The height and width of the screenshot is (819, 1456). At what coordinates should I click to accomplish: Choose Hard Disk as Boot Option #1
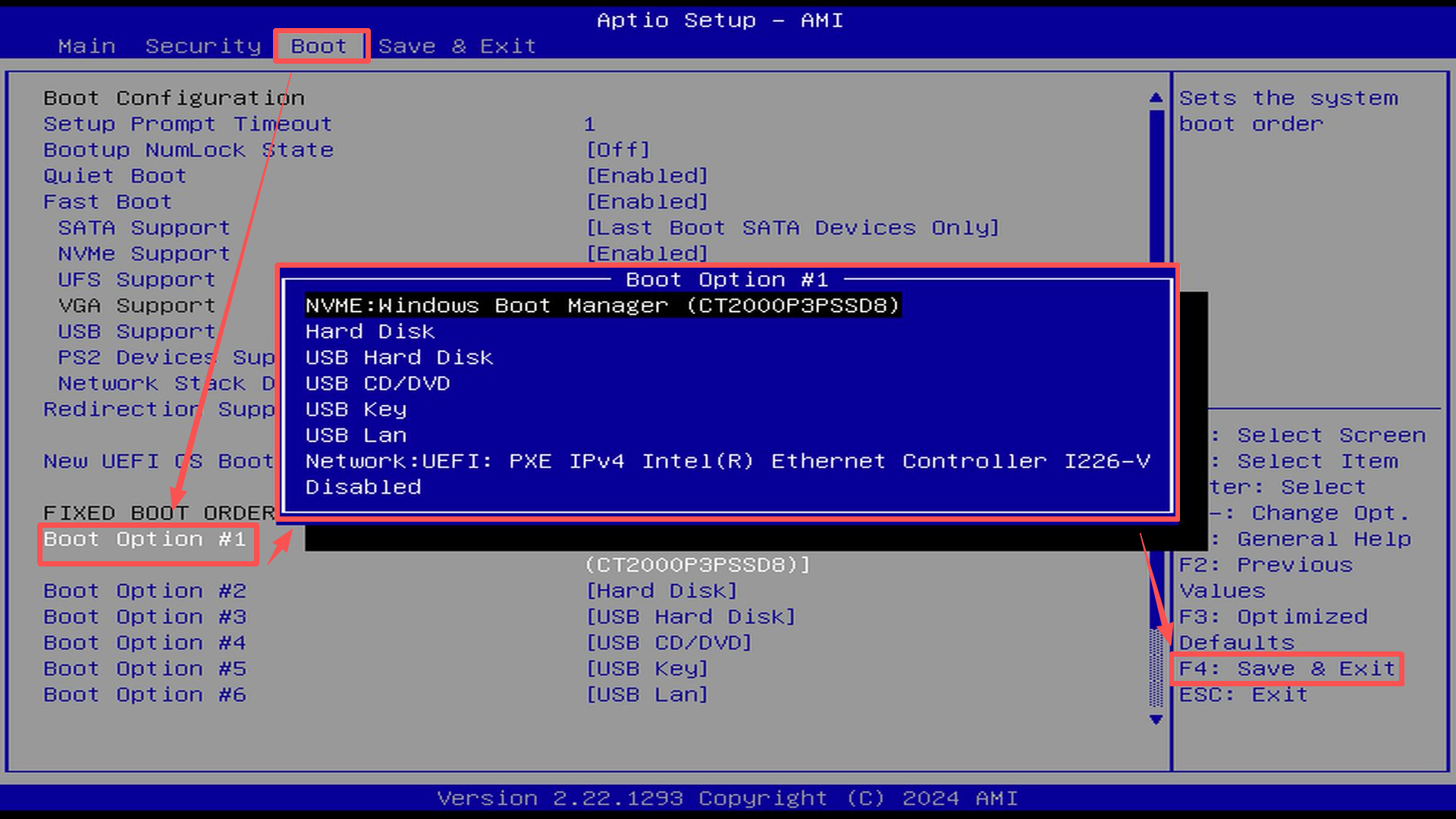[369, 331]
